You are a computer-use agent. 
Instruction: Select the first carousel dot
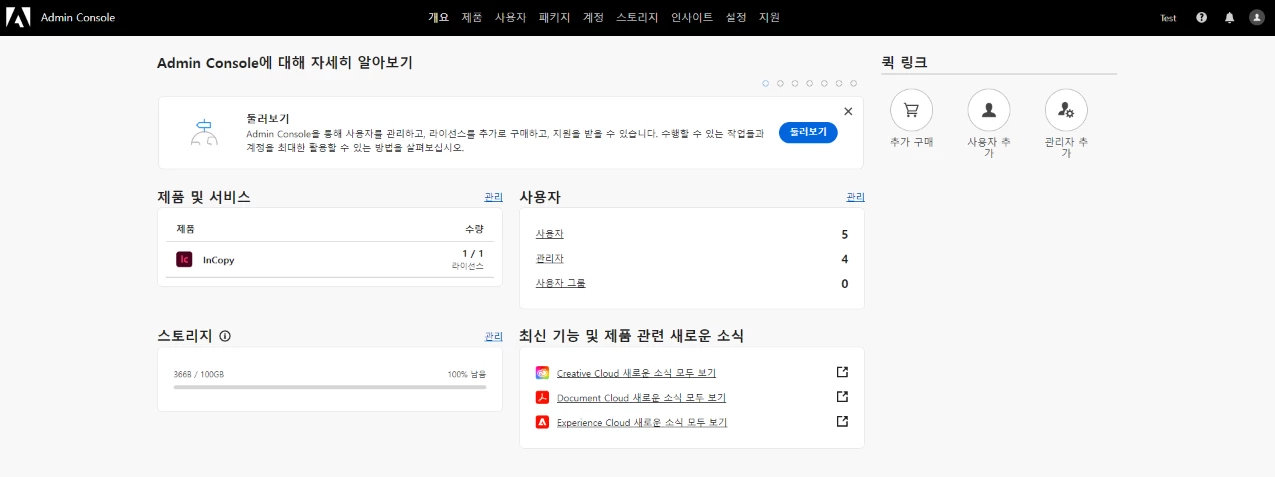coord(766,84)
